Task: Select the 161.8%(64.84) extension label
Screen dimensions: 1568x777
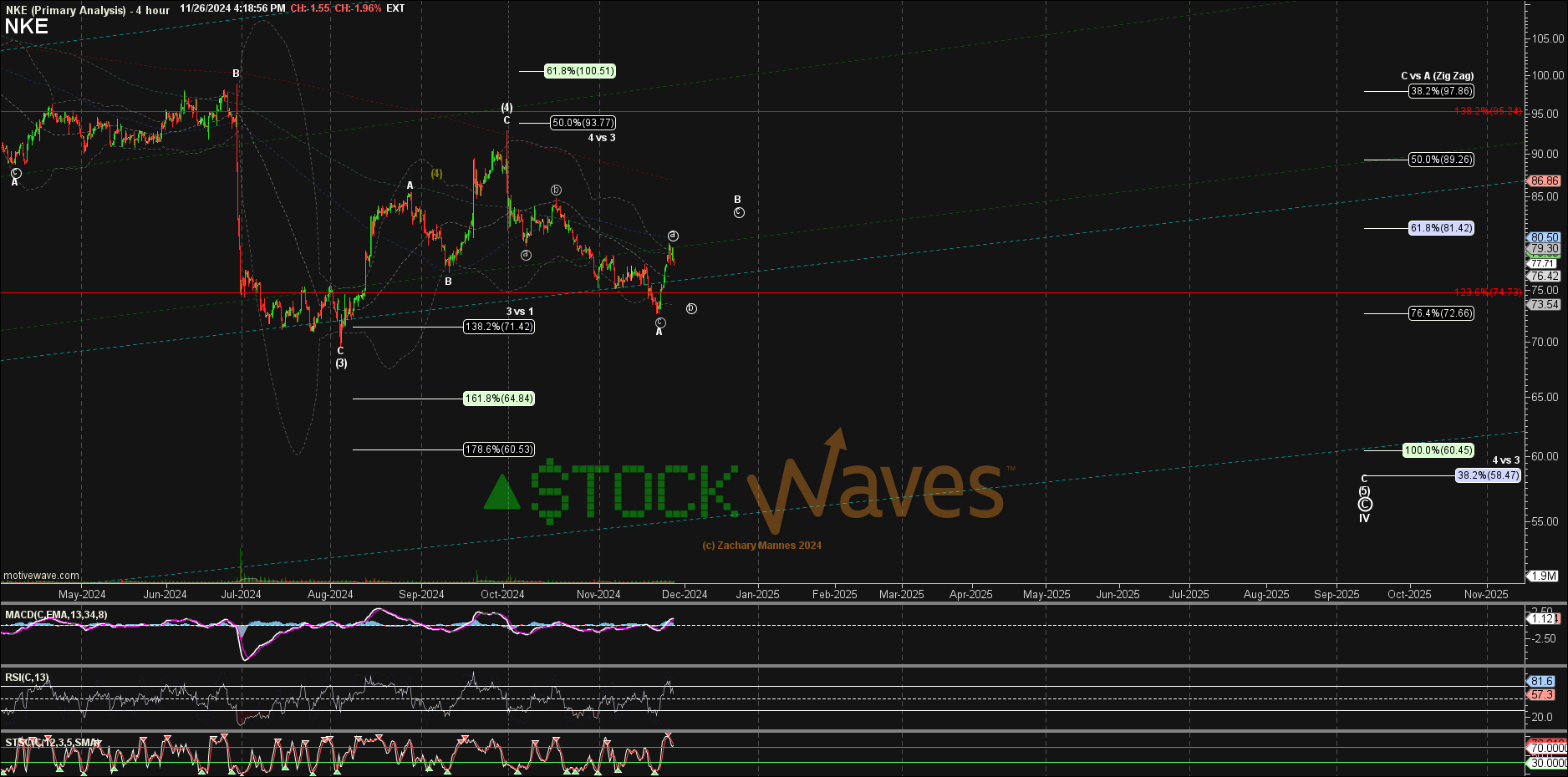Action: 499,399
